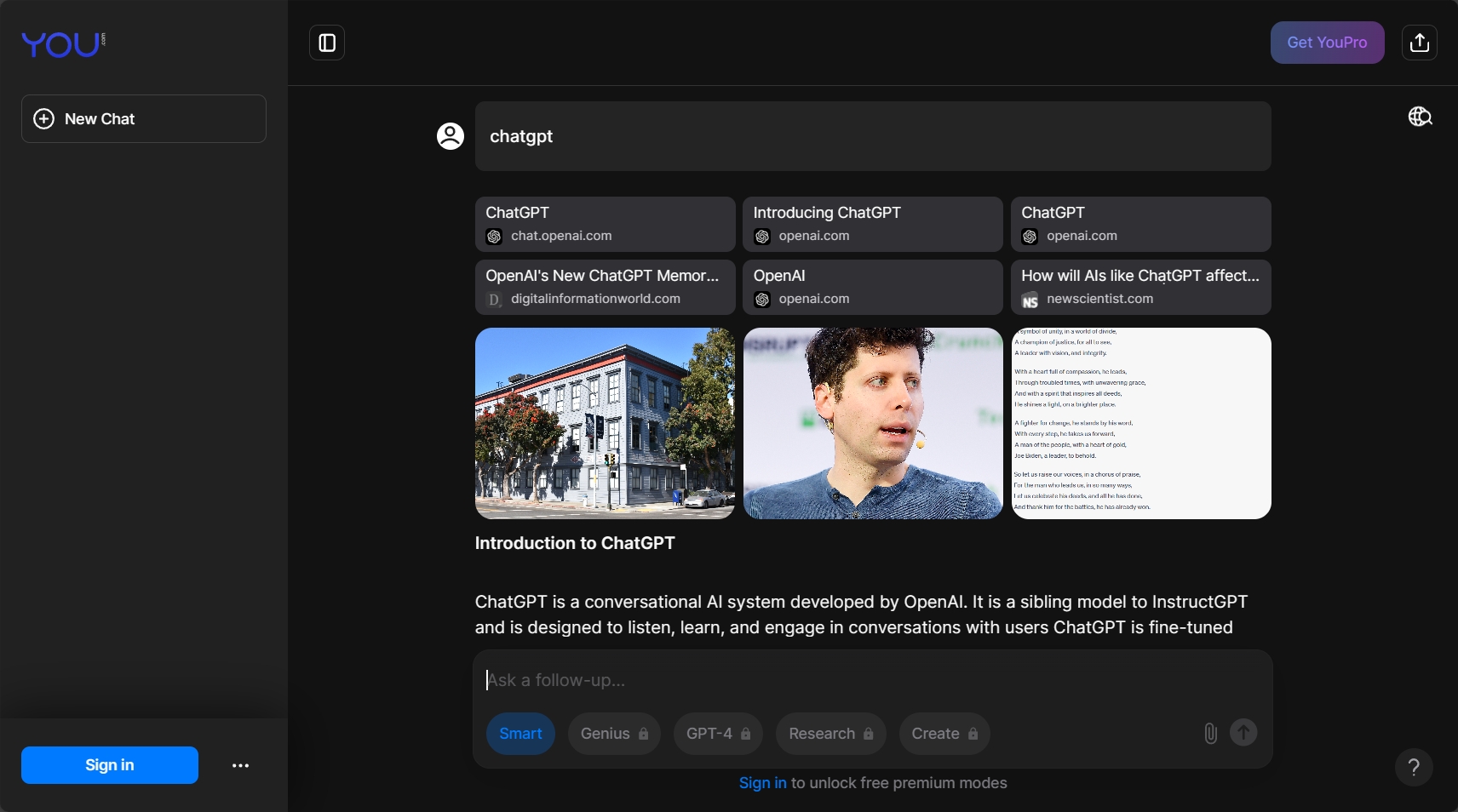Click the You.com logo
The height and width of the screenshot is (812, 1458).
(x=63, y=44)
